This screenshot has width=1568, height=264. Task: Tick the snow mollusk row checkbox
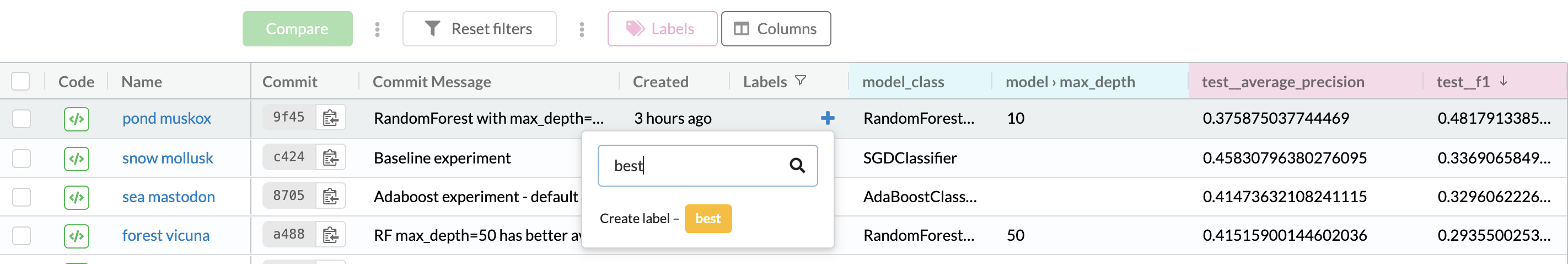tap(22, 159)
